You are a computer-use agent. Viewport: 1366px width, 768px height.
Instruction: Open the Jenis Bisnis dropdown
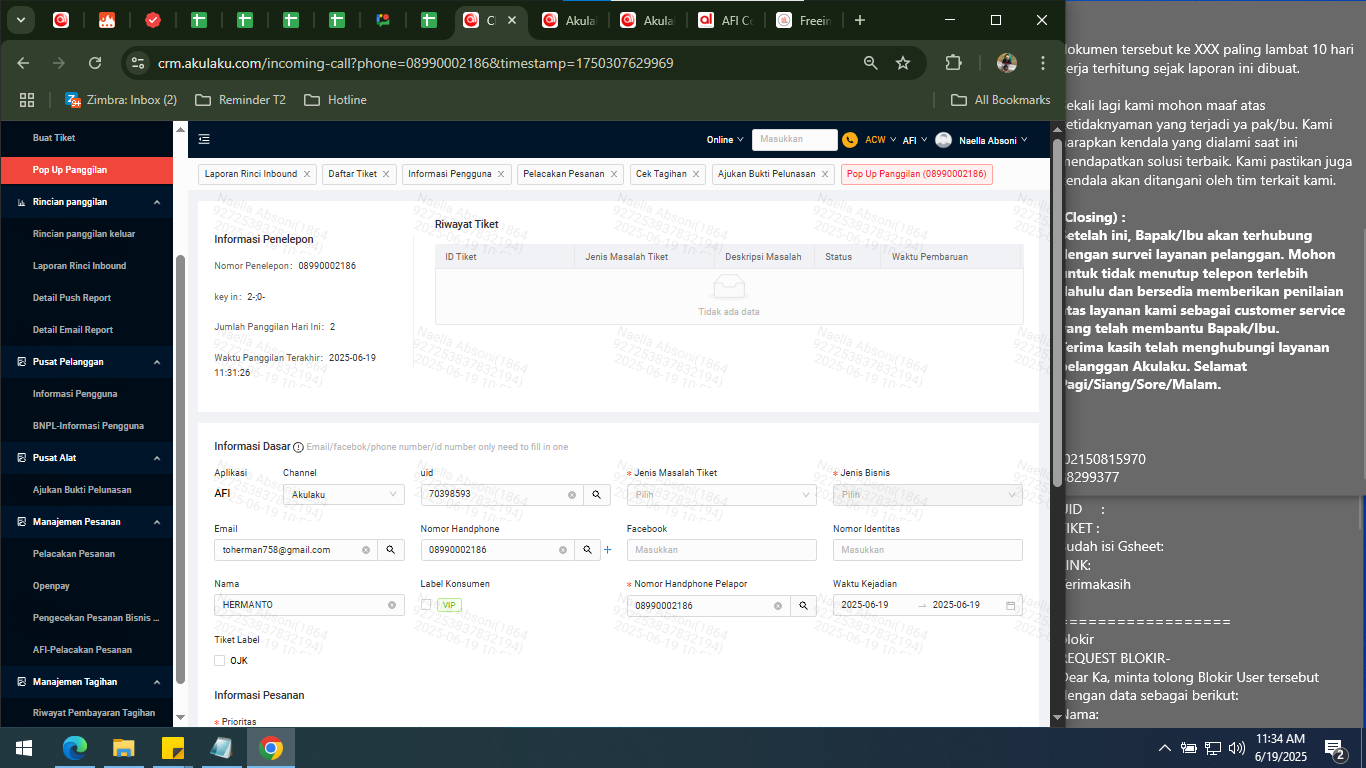tap(928, 494)
